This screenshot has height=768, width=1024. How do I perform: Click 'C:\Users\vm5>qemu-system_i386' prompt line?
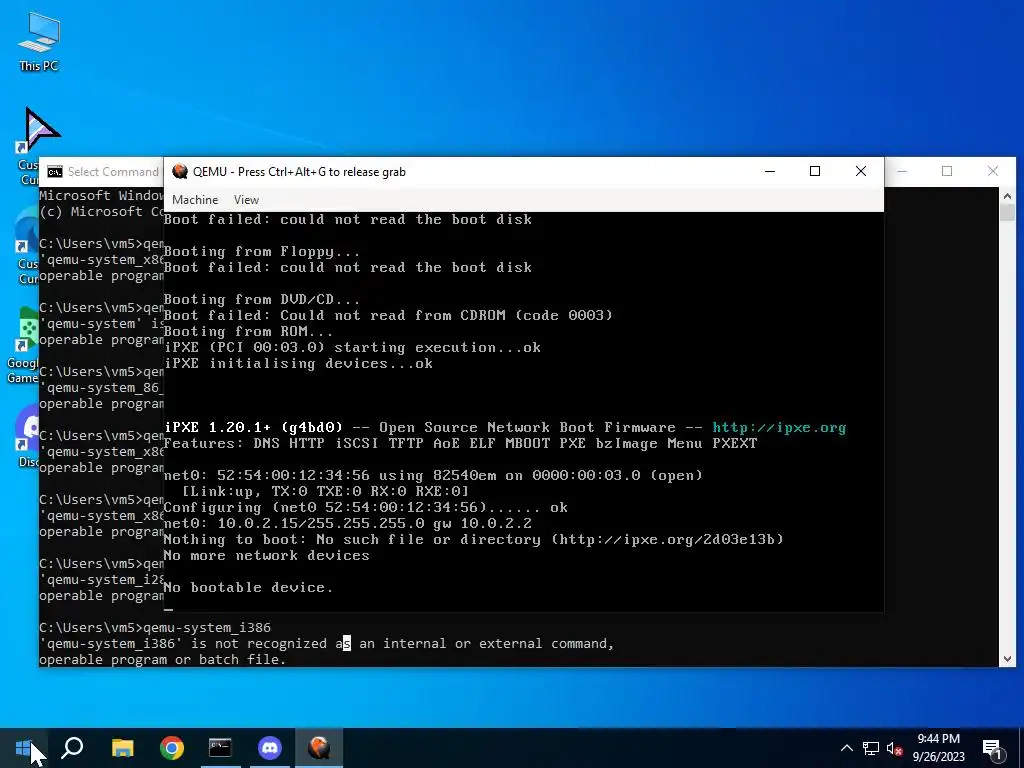click(x=155, y=628)
